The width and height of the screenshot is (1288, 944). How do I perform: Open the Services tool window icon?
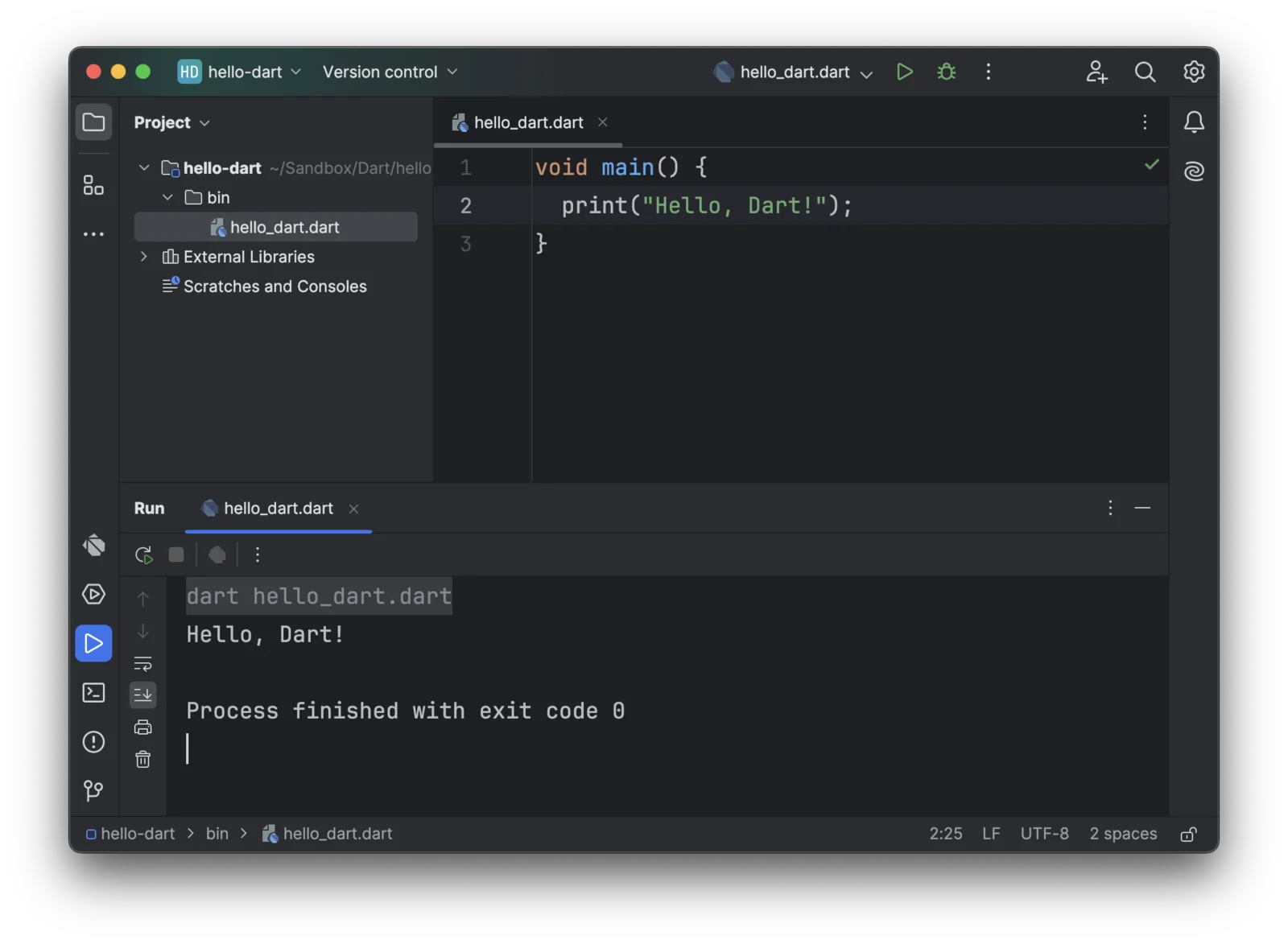[x=93, y=594]
